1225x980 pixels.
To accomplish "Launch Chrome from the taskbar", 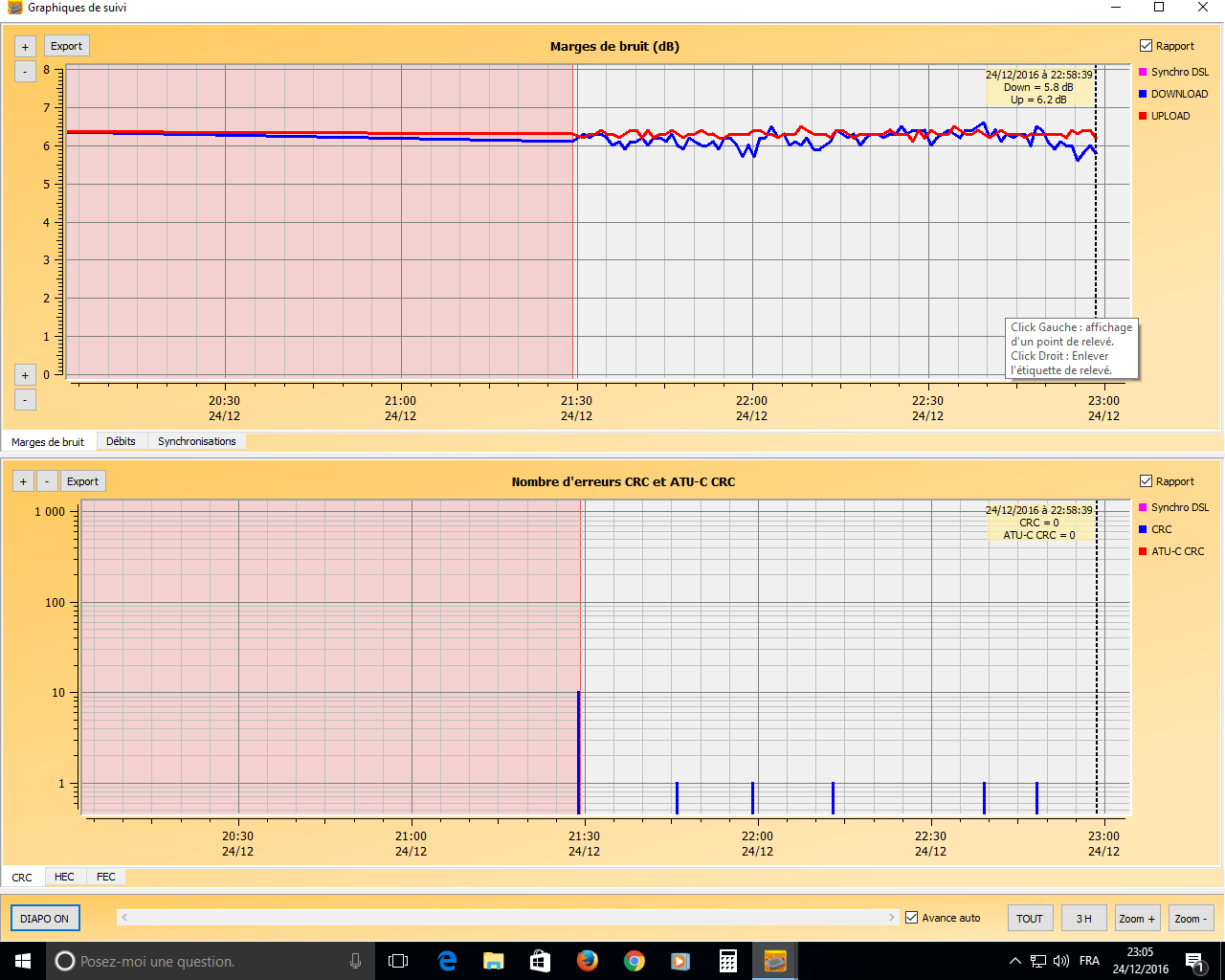I will 634,961.
